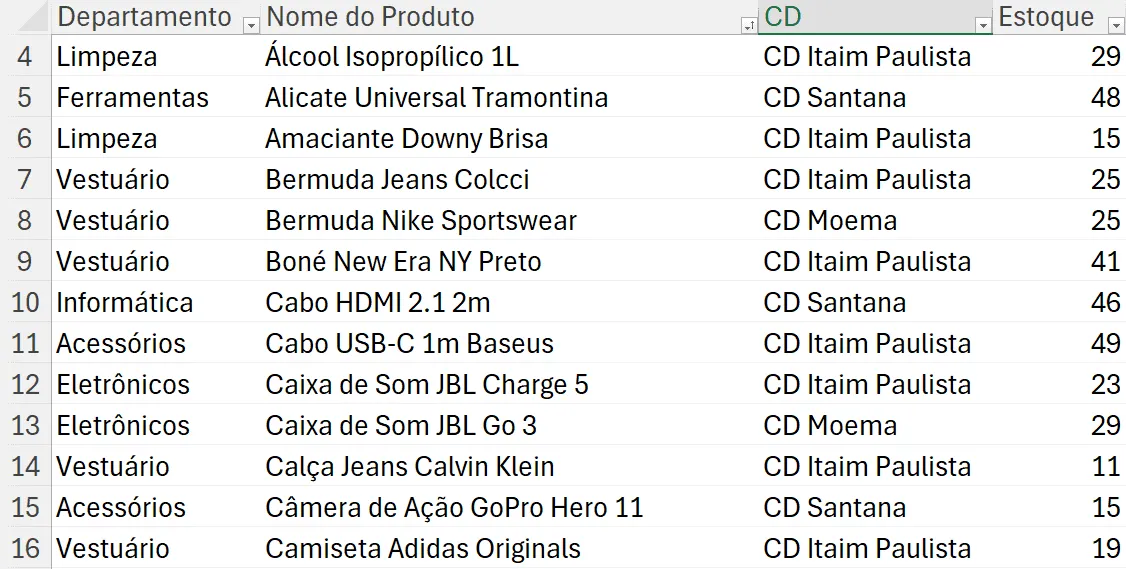Click the Caixa de Som JBL Go 3 cell
1126x569 pixels.
coord(509,425)
